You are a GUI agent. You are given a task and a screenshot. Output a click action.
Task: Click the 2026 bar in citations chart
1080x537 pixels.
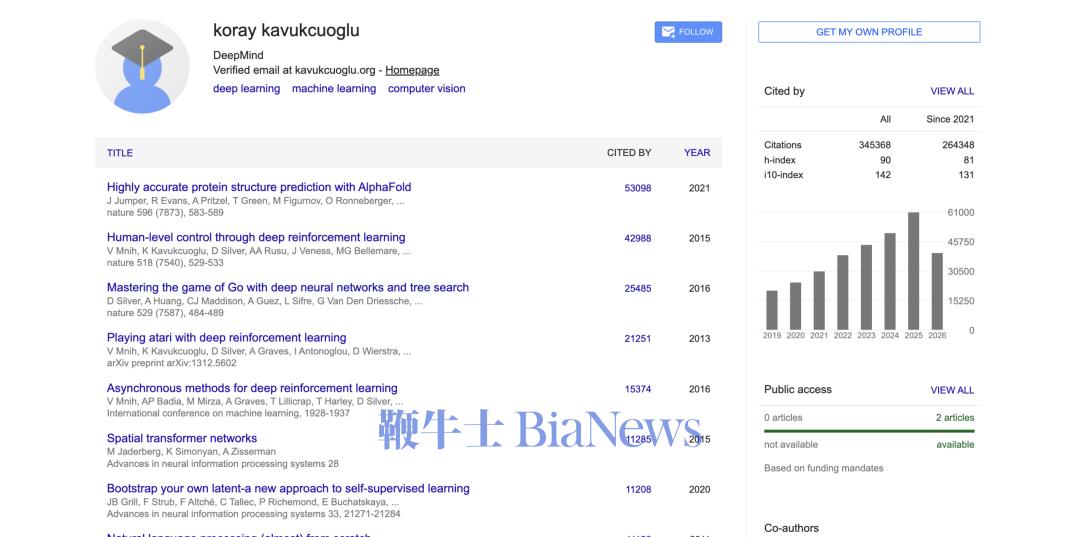tap(937, 292)
